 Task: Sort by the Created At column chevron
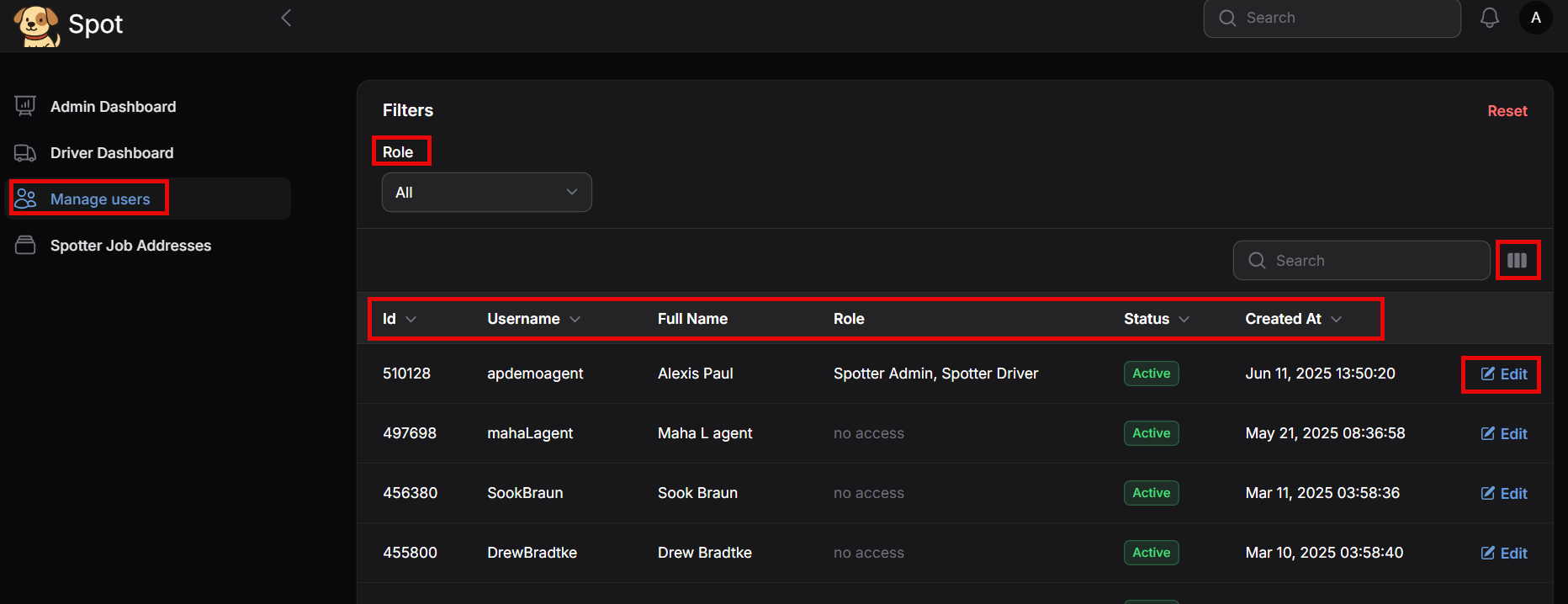[x=1337, y=319]
